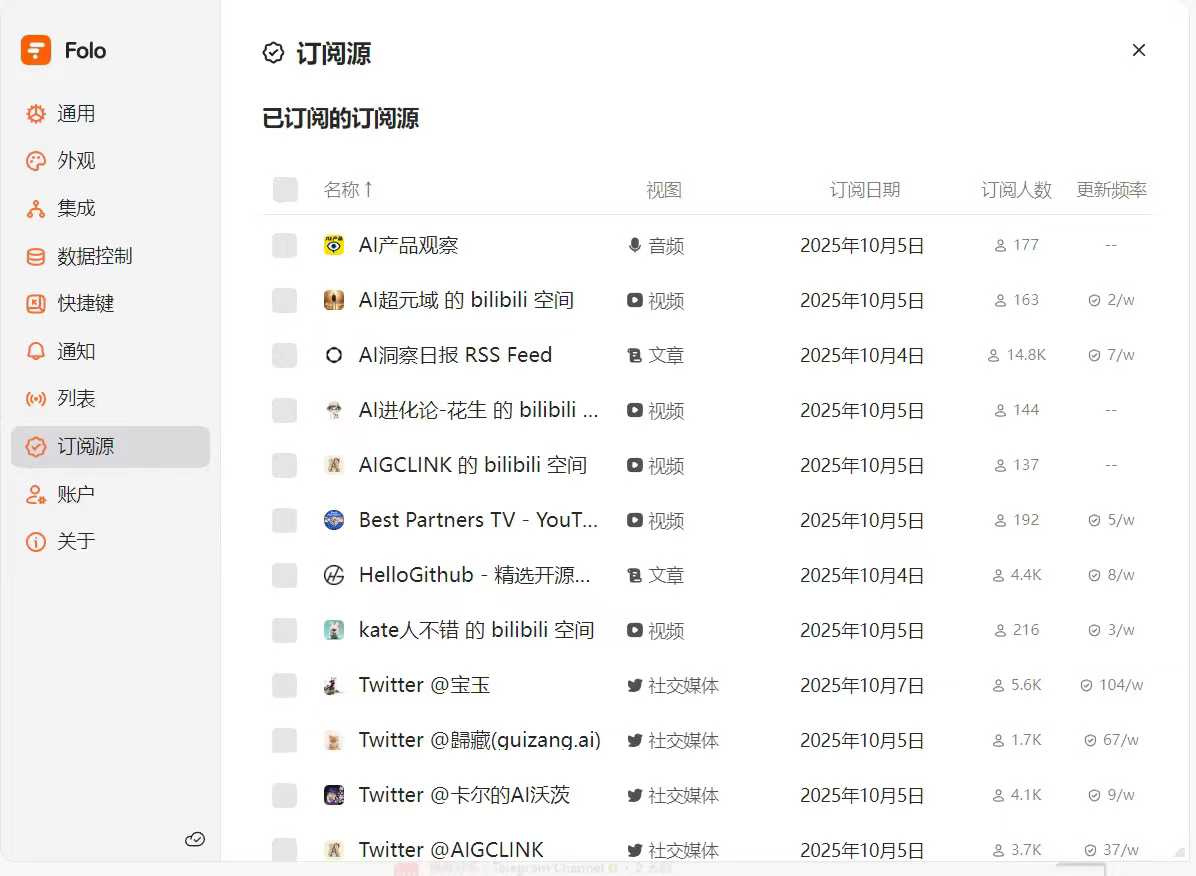Viewport: 1196px width, 876px height.
Task: Click the Folo logo icon
Action: 36,50
